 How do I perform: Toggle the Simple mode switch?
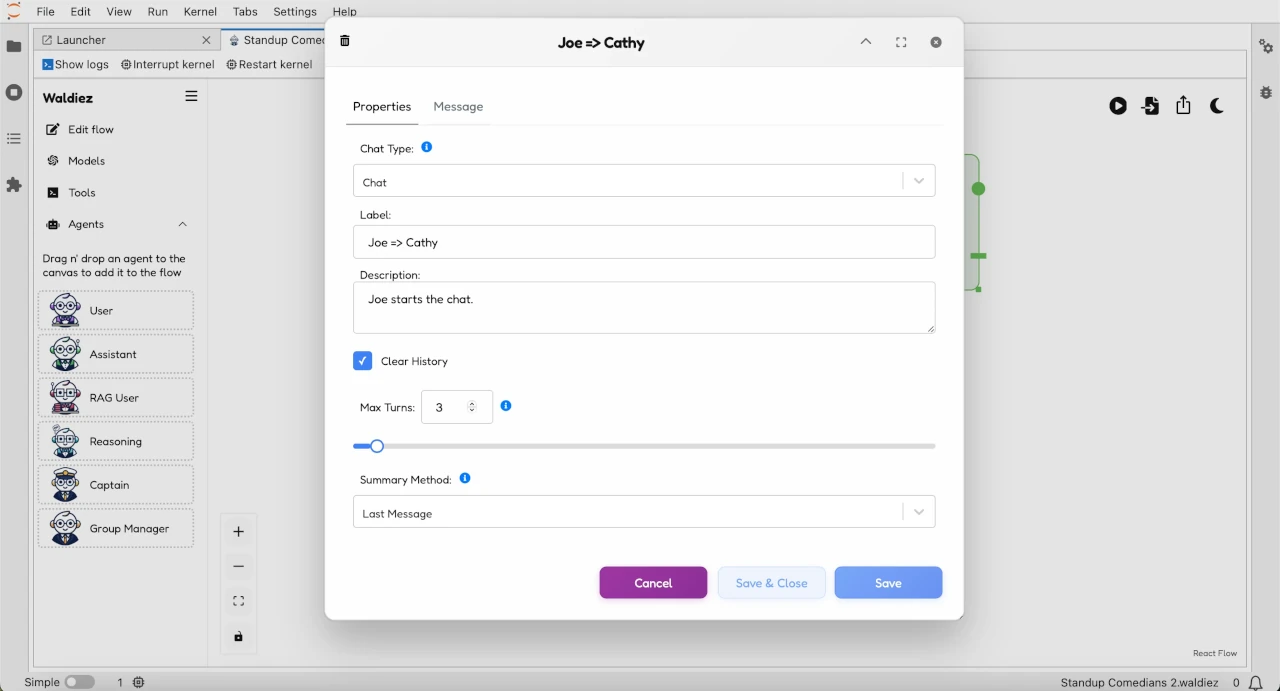click(x=80, y=682)
